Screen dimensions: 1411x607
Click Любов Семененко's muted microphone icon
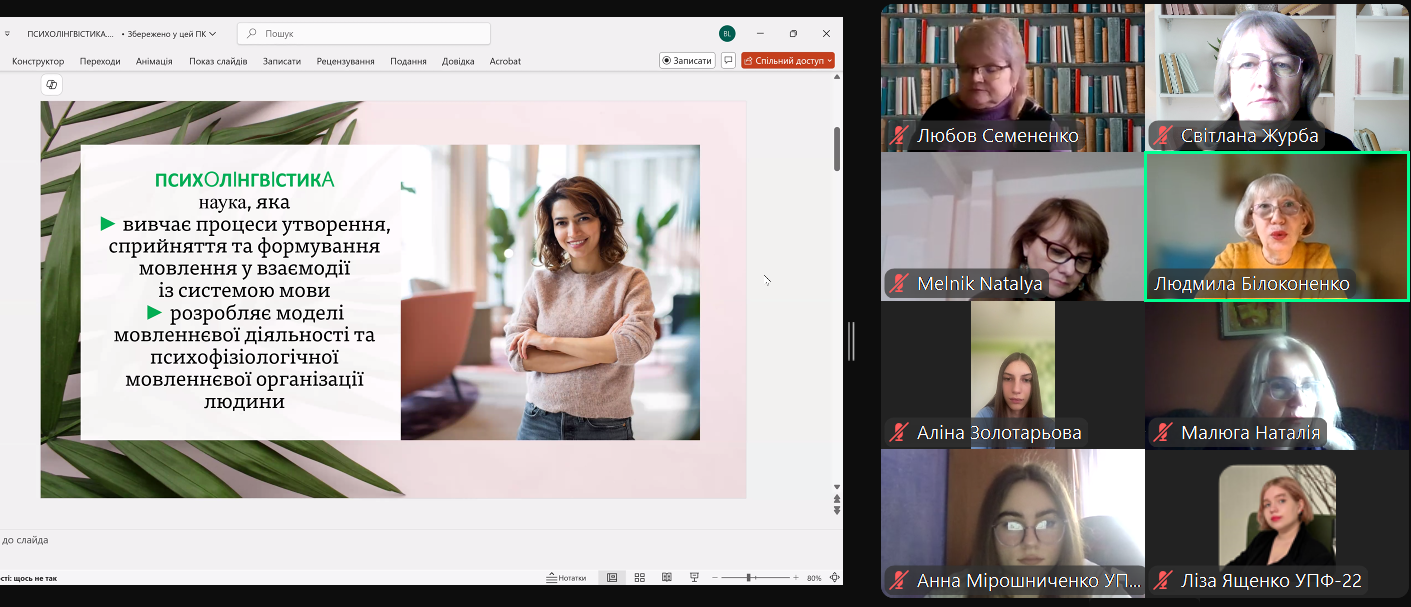(900, 136)
